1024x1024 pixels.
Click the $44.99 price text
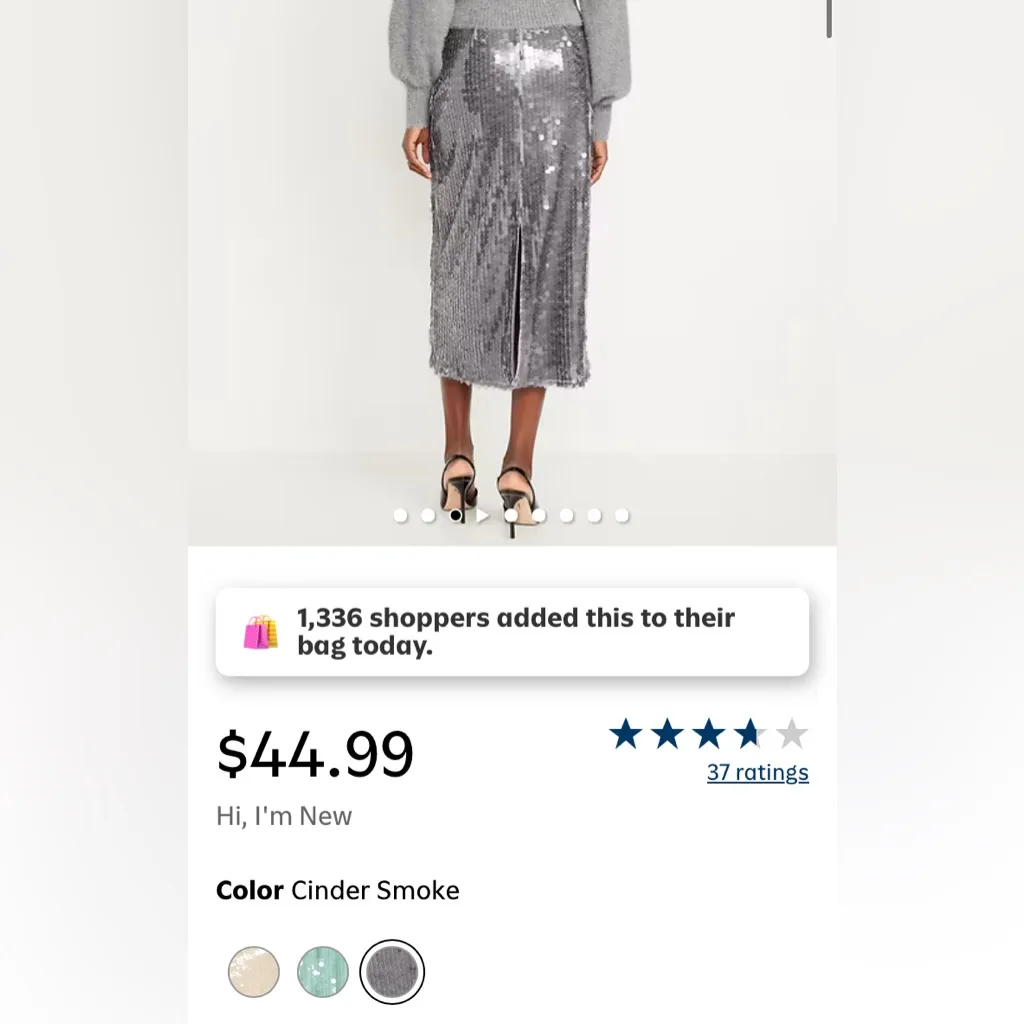pyautogui.click(x=315, y=755)
